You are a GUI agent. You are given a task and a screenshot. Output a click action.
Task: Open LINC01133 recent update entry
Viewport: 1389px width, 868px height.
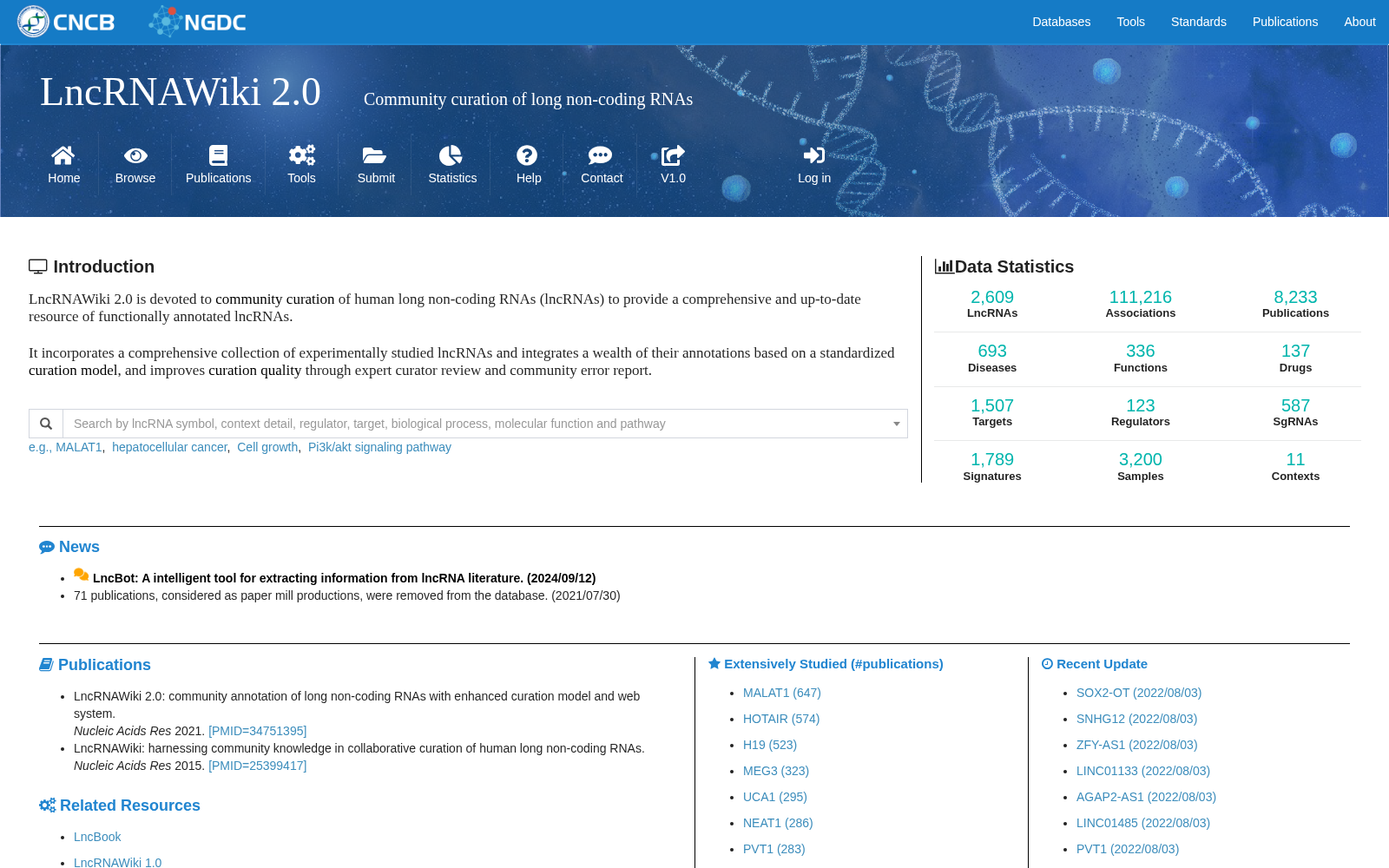coord(1143,771)
